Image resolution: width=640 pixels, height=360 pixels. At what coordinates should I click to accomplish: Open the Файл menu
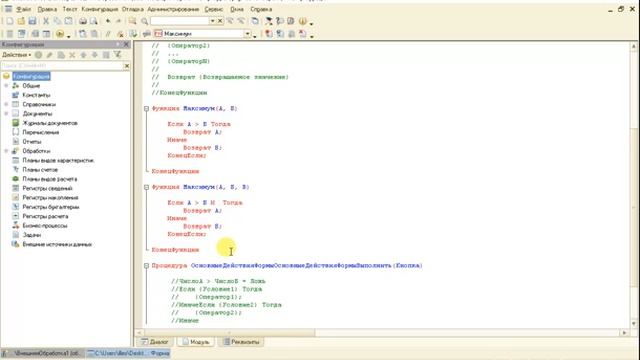24,9
